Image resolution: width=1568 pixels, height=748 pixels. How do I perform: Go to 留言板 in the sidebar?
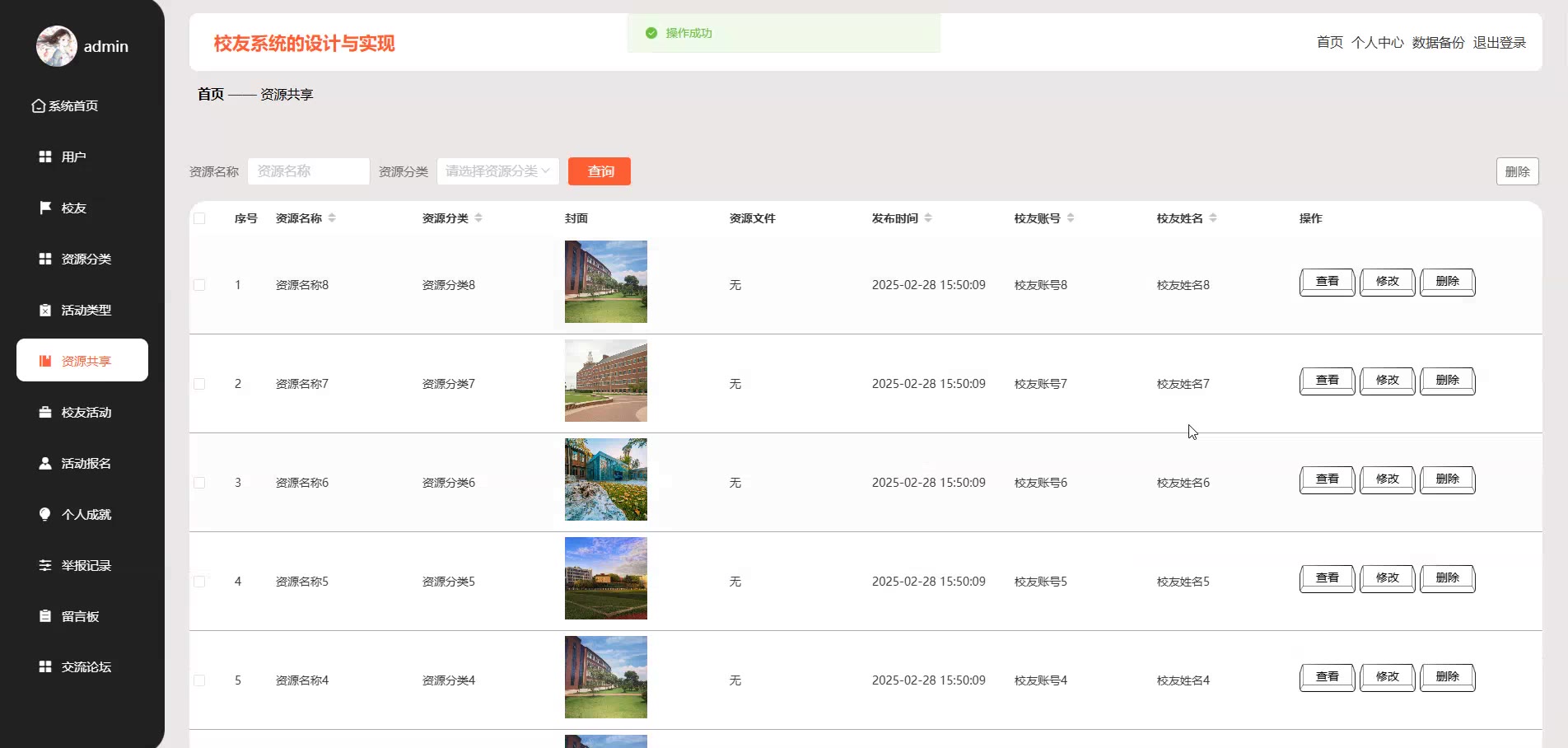tap(80, 616)
